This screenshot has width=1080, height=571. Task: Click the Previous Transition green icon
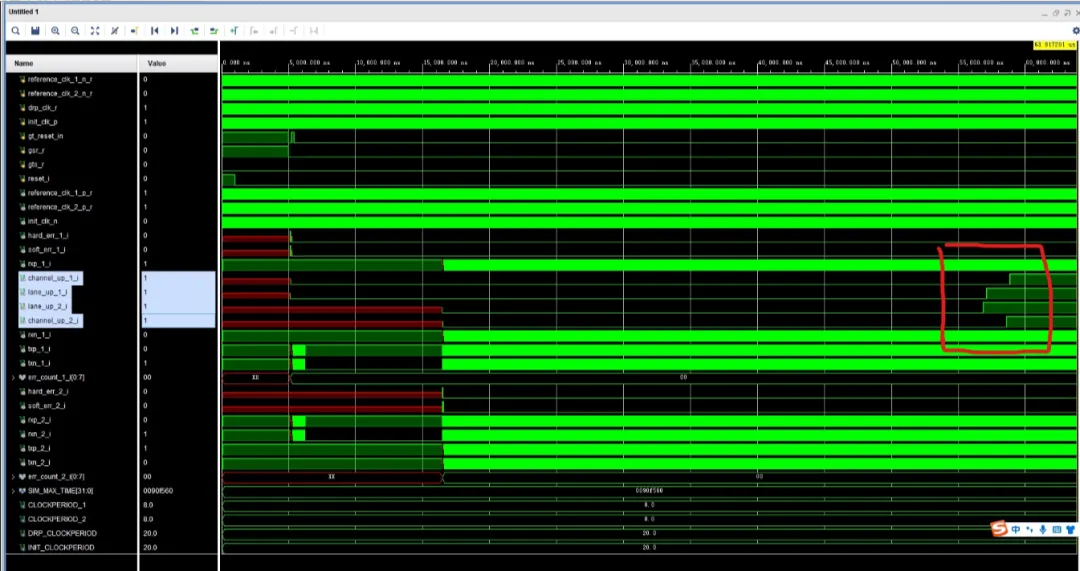point(194,31)
